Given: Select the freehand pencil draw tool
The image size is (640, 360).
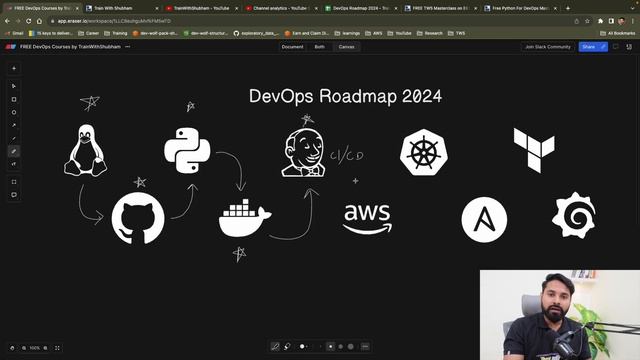Looking at the screenshot, I should [x=14, y=151].
